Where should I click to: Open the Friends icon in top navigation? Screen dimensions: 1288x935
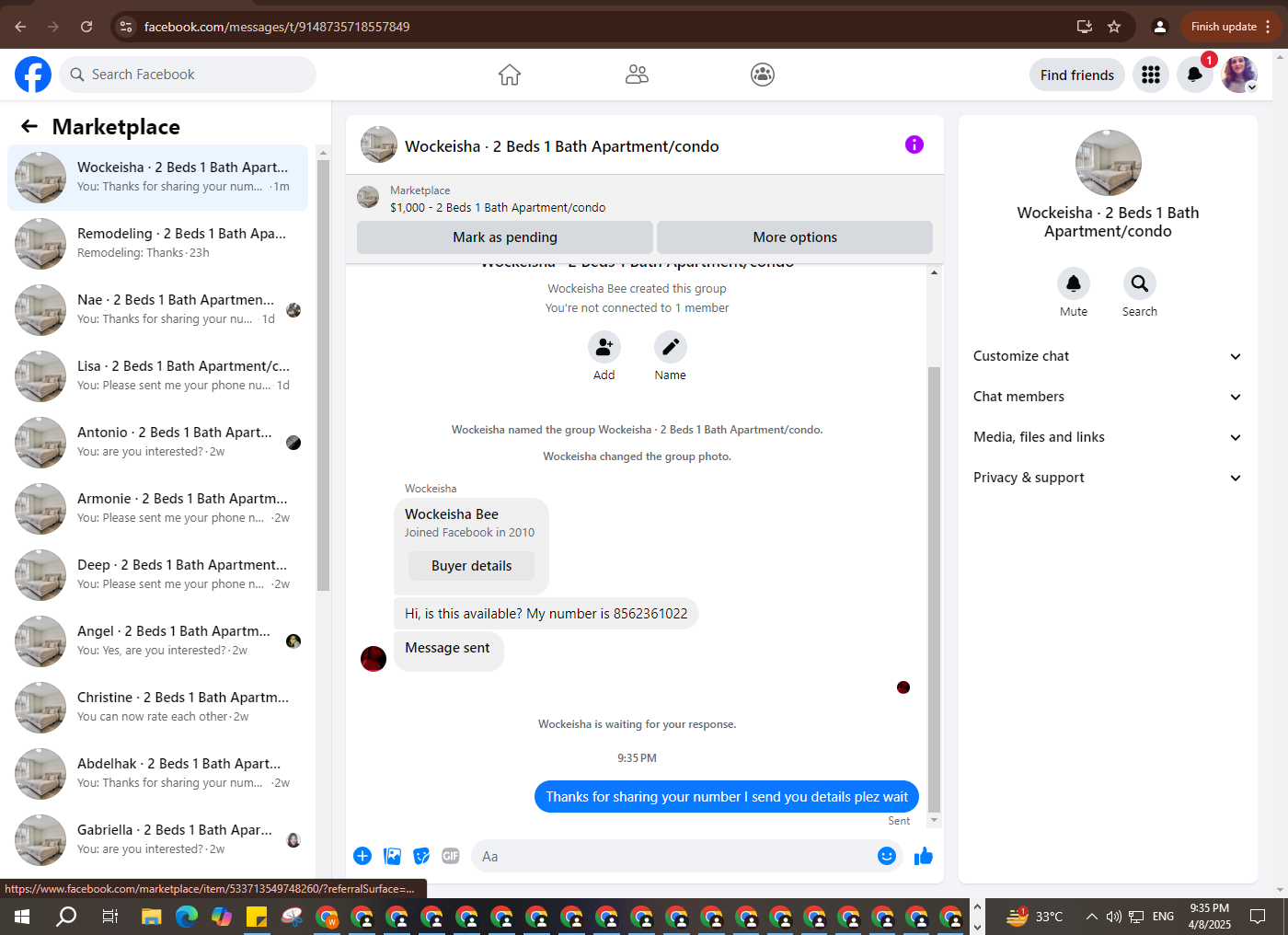click(x=637, y=75)
